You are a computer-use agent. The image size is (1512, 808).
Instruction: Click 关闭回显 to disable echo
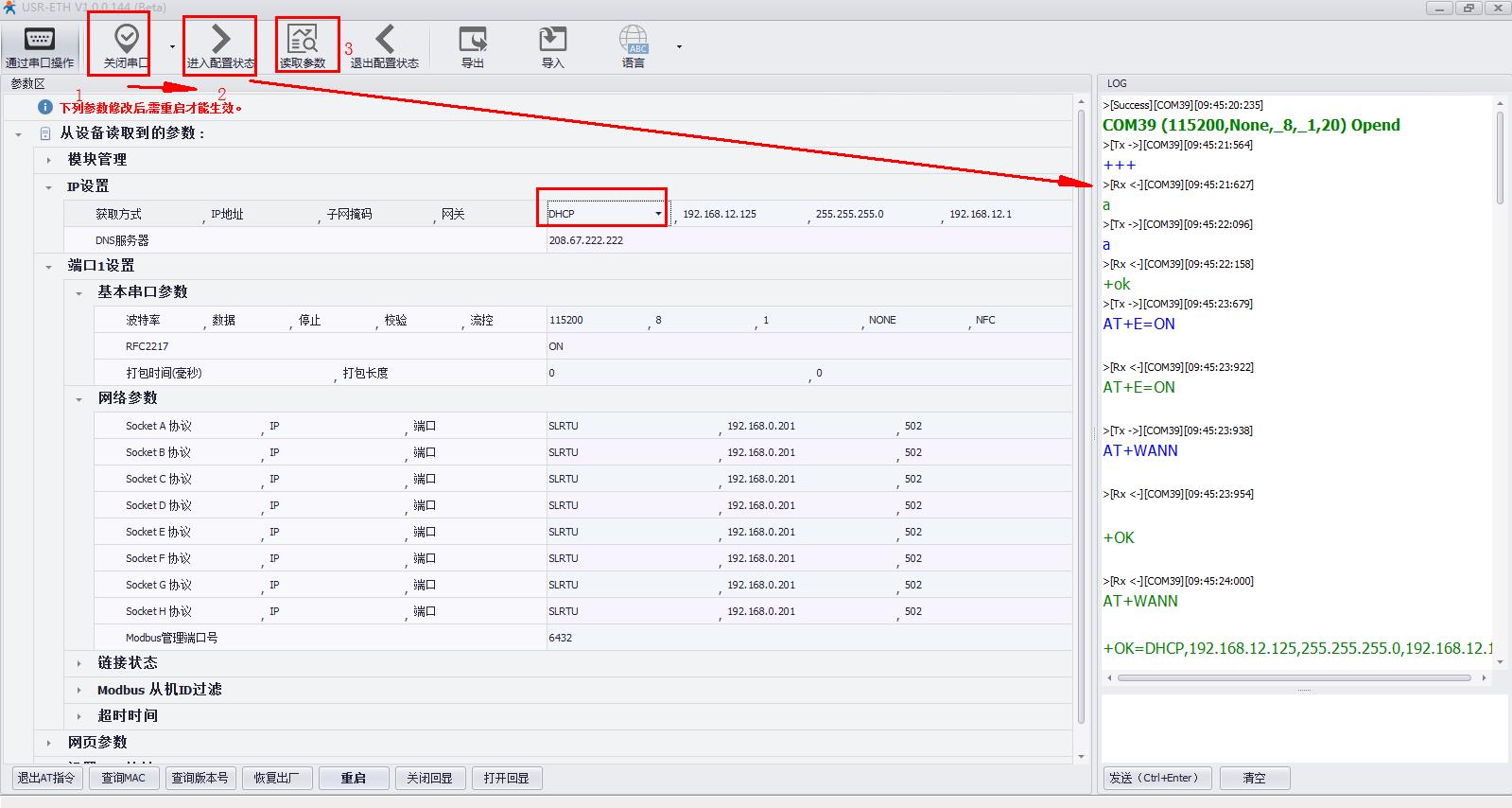(x=429, y=778)
